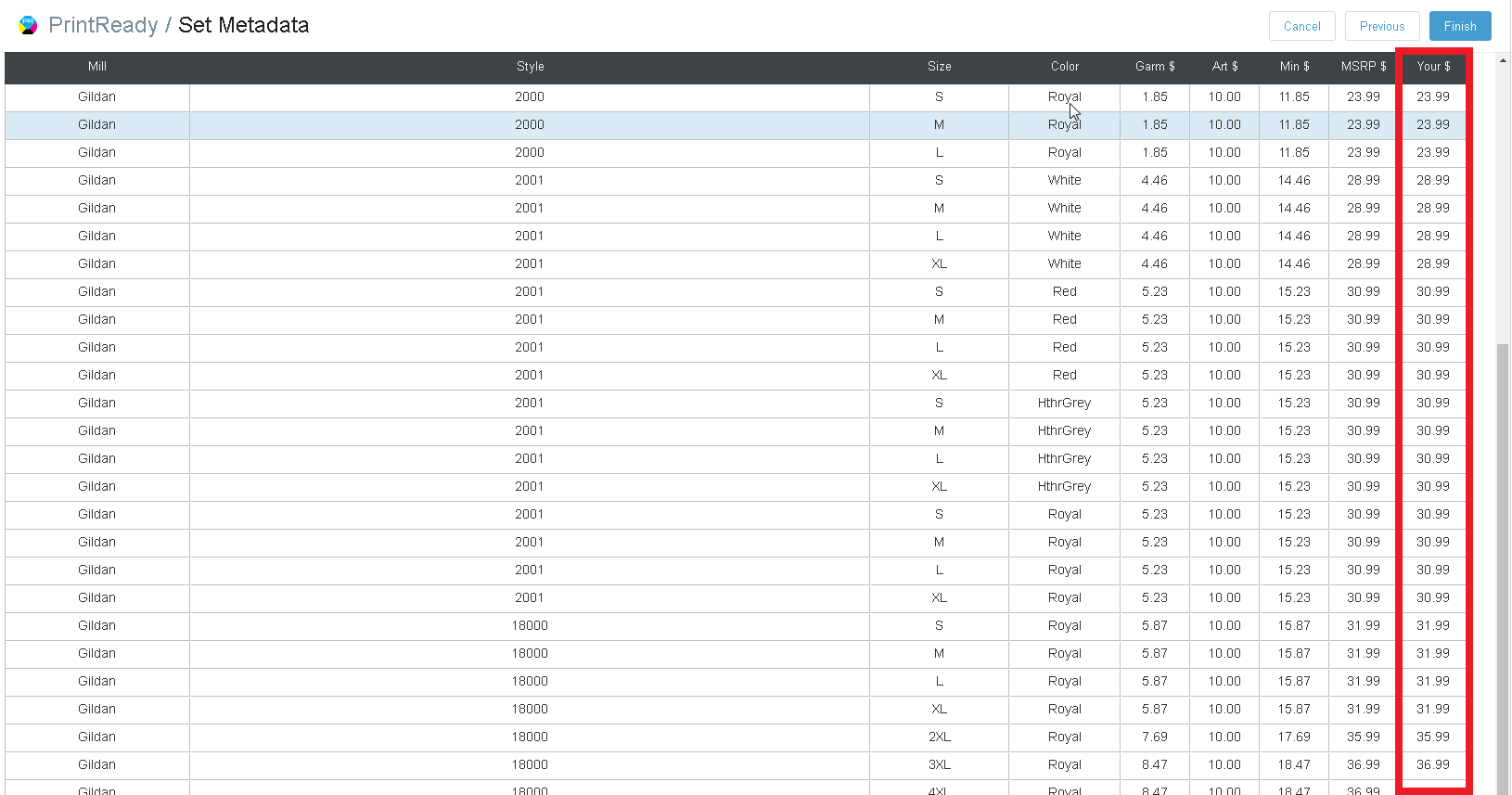The image size is (1512, 795).
Task: Click the Your $ column header
Action: [x=1433, y=67]
